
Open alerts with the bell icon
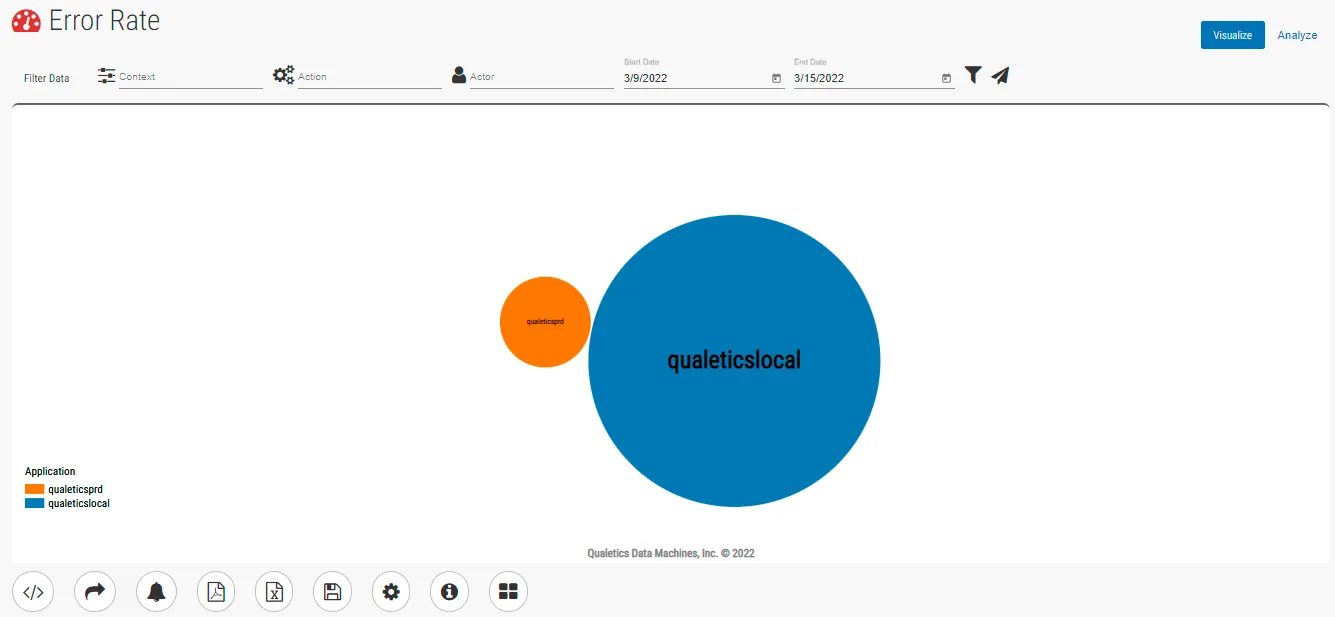[x=156, y=592]
